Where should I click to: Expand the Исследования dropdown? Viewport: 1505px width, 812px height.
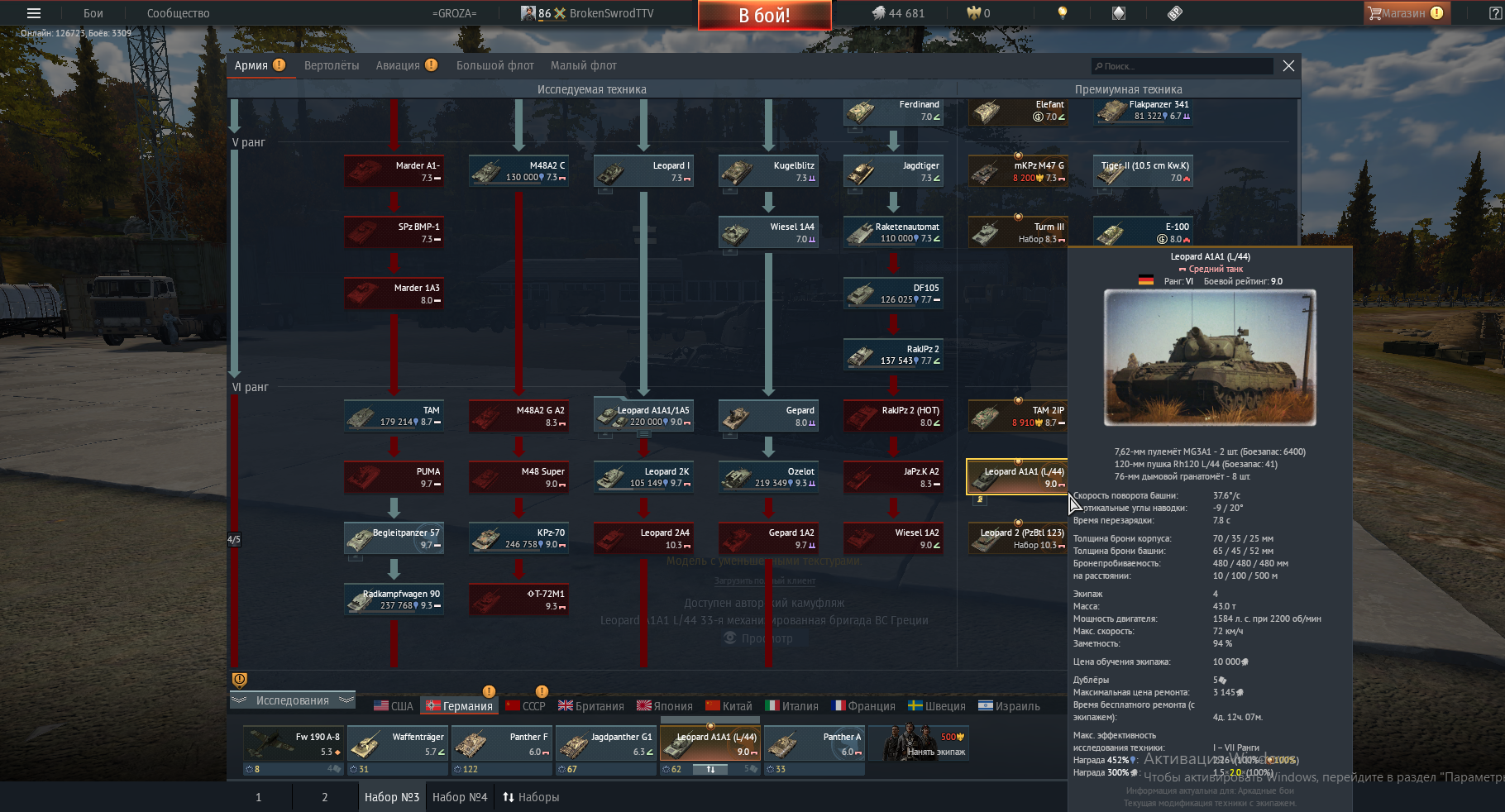point(293,700)
